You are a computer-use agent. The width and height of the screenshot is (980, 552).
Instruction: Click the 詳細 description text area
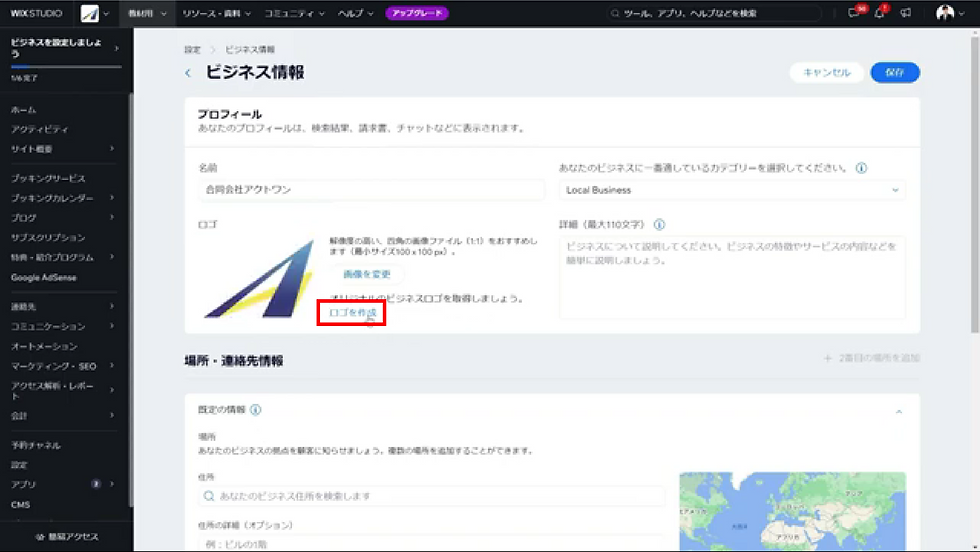point(732,278)
